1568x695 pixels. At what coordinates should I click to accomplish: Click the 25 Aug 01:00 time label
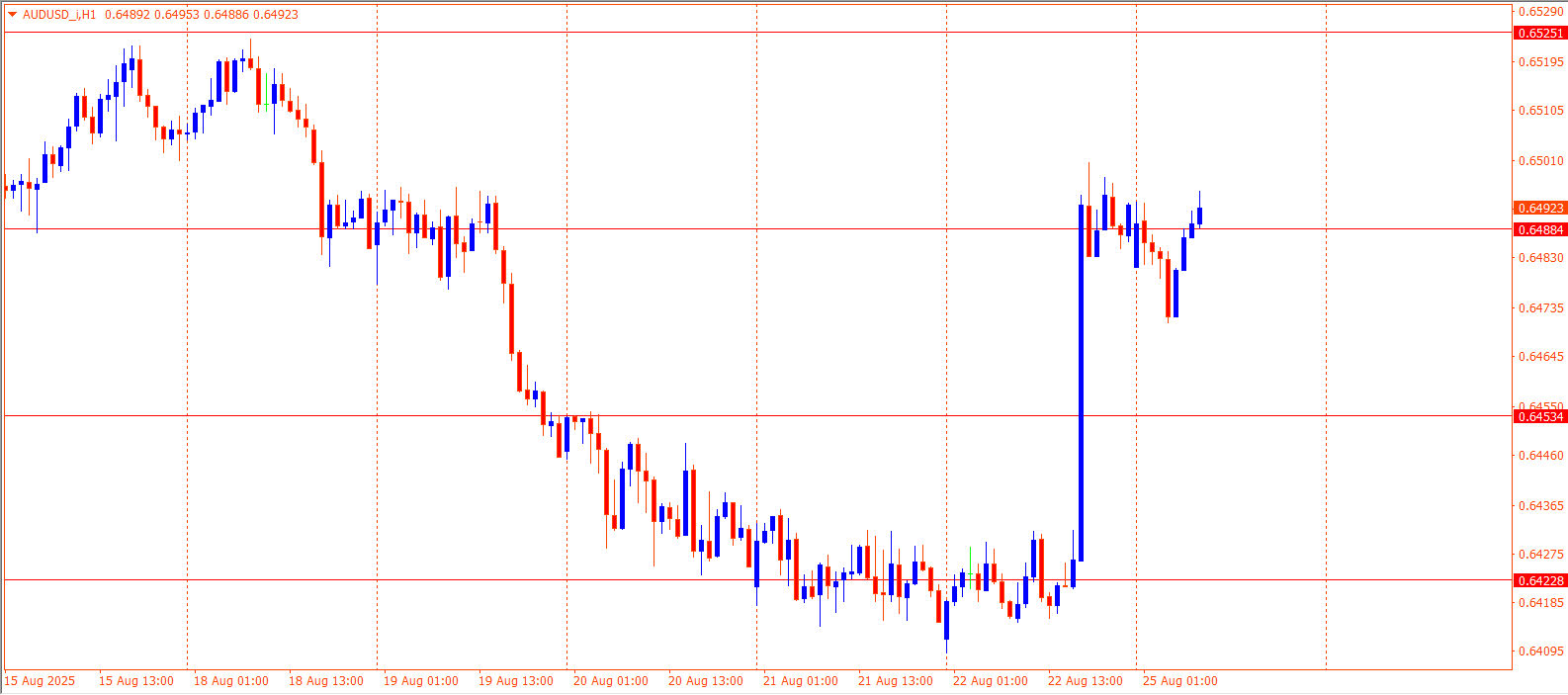tap(1180, 681)
